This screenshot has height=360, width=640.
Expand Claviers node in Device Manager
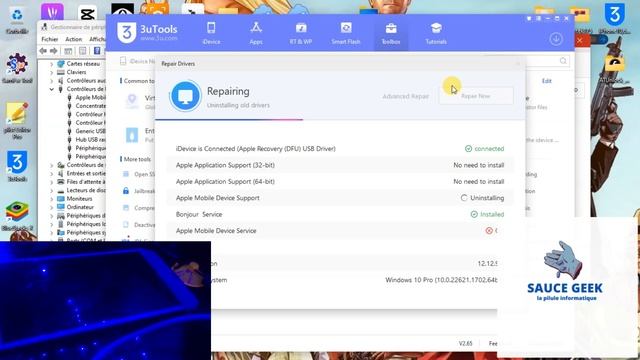[52, 72]
